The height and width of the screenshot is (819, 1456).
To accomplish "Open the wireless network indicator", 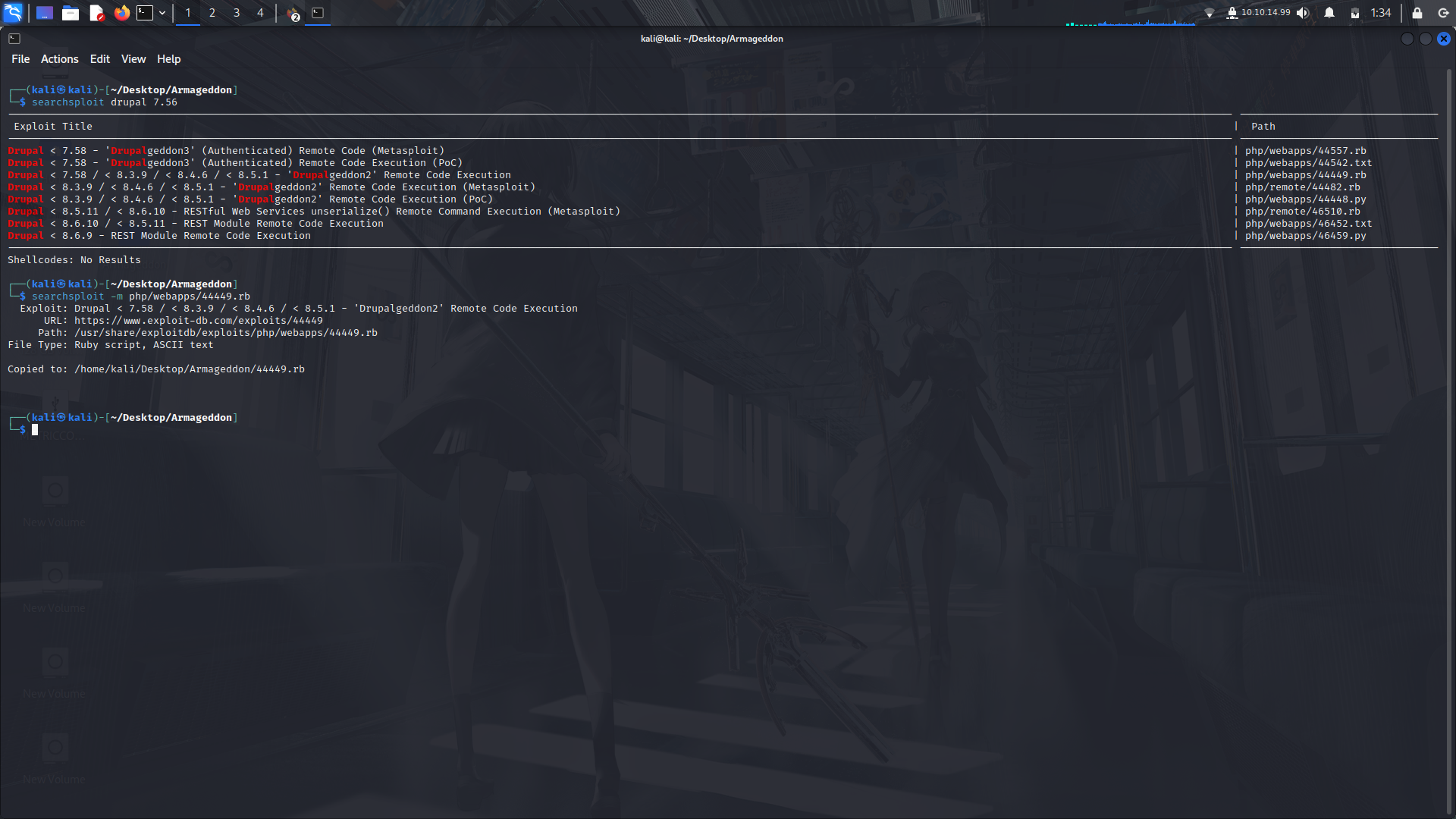I will (1210, 13).
